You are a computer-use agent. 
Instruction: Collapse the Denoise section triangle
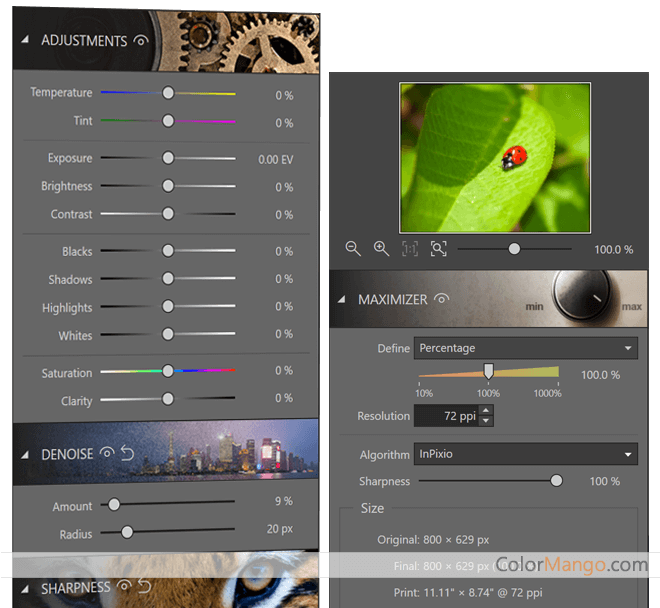(24, 455)
